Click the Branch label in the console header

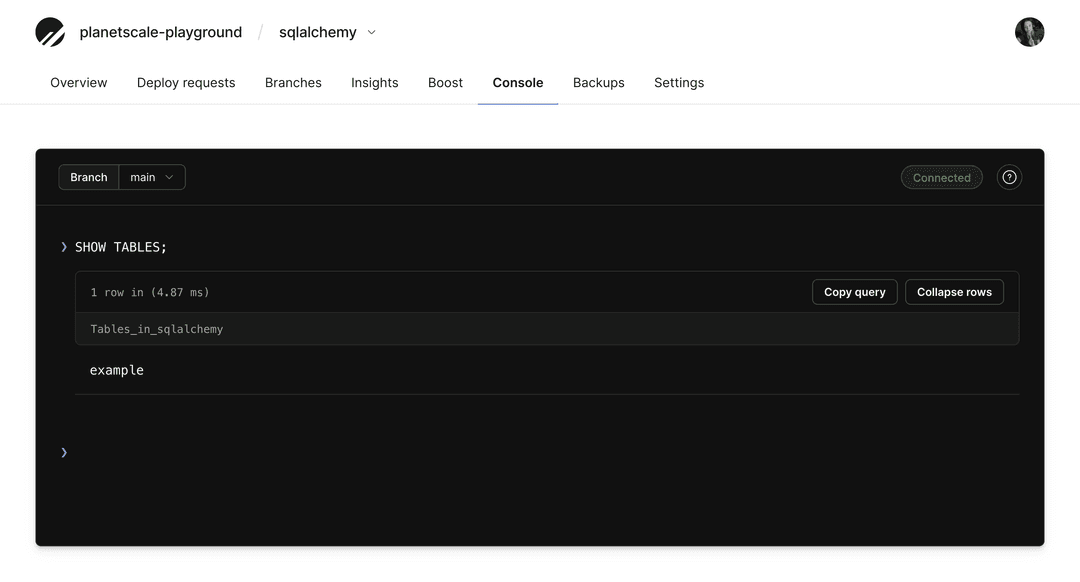pos(88,177)
